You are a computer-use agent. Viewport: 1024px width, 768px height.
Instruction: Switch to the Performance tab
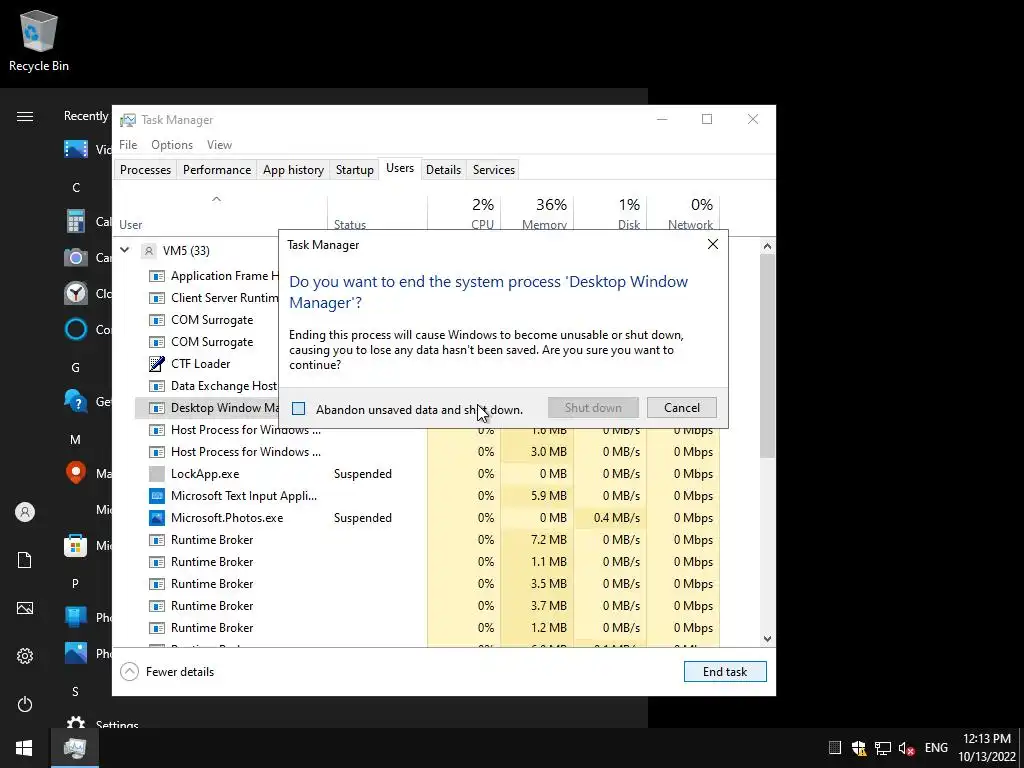217,170
